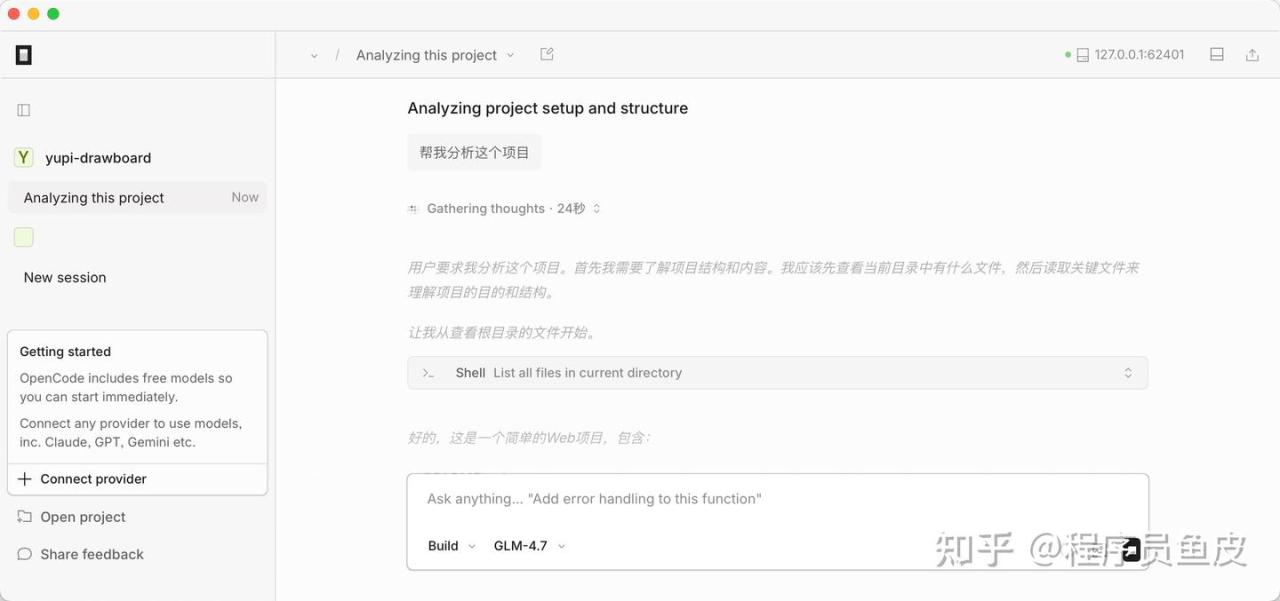The image size is (1280, 601).
Task: Open Share feedback chat link
Action: point(91,554)
